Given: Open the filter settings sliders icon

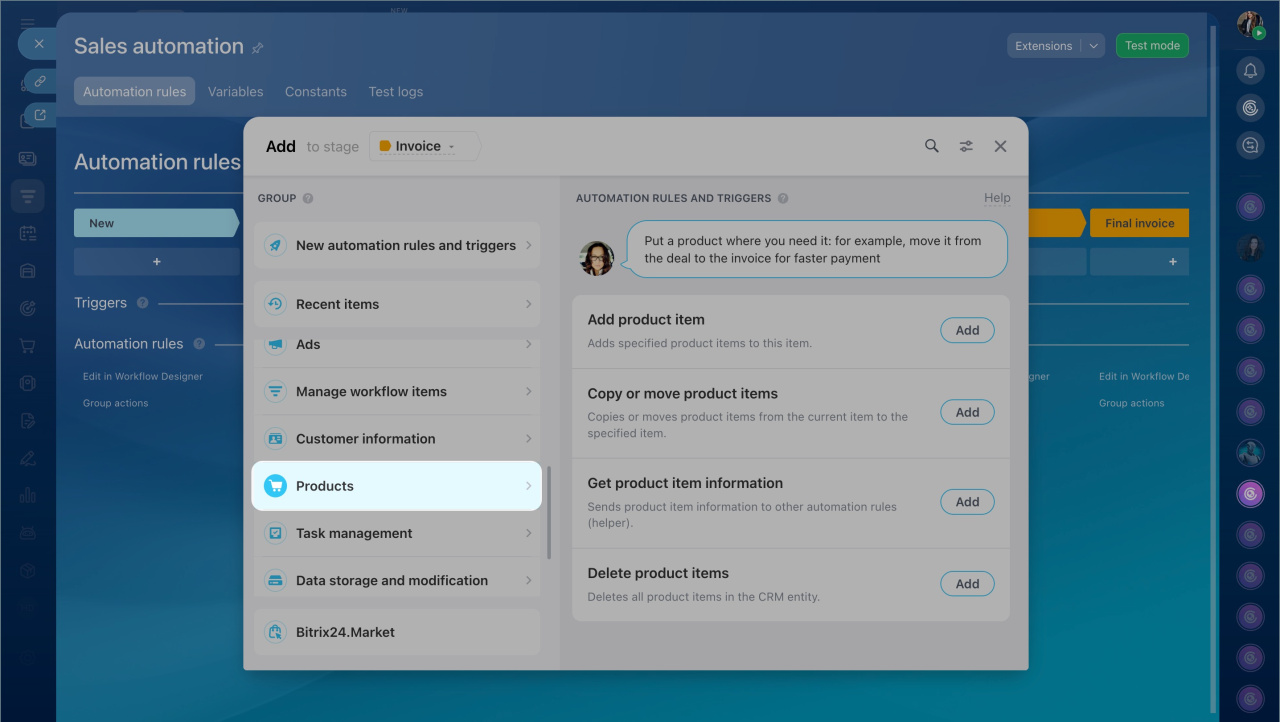Looking at the screenshot, I should [x=966, y=146].
